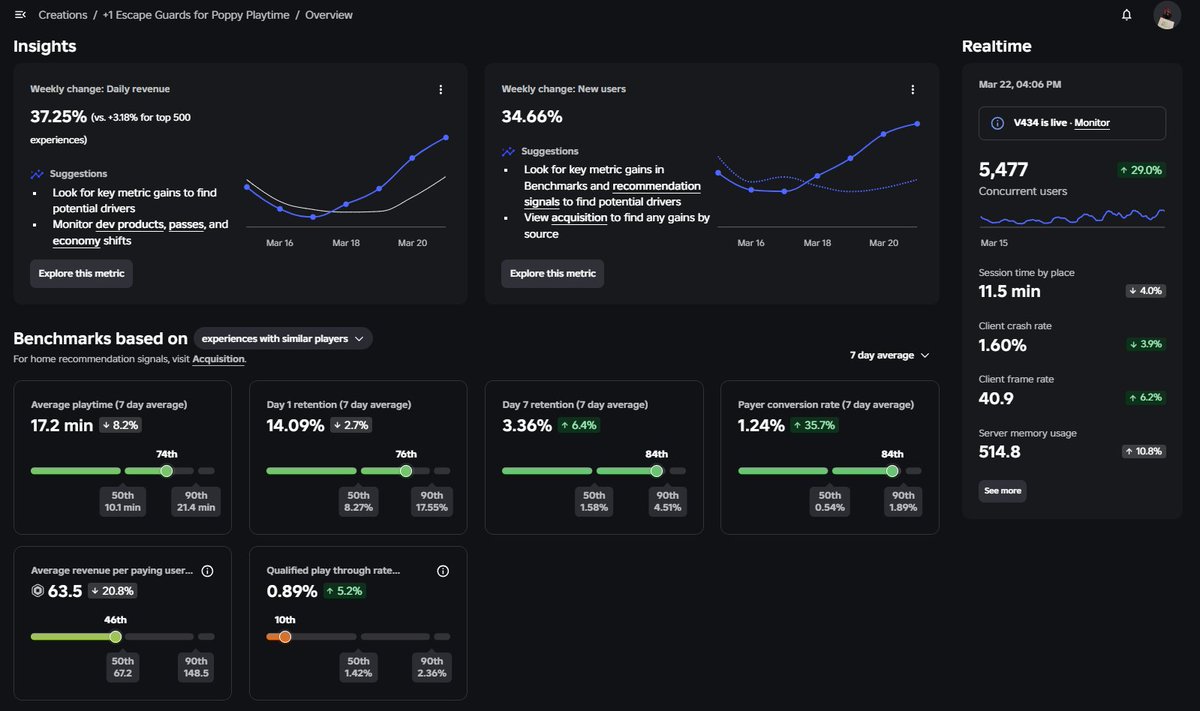Click the 50th 1.42% benchmark label
1200x711 pixels.
pos(358,667)
